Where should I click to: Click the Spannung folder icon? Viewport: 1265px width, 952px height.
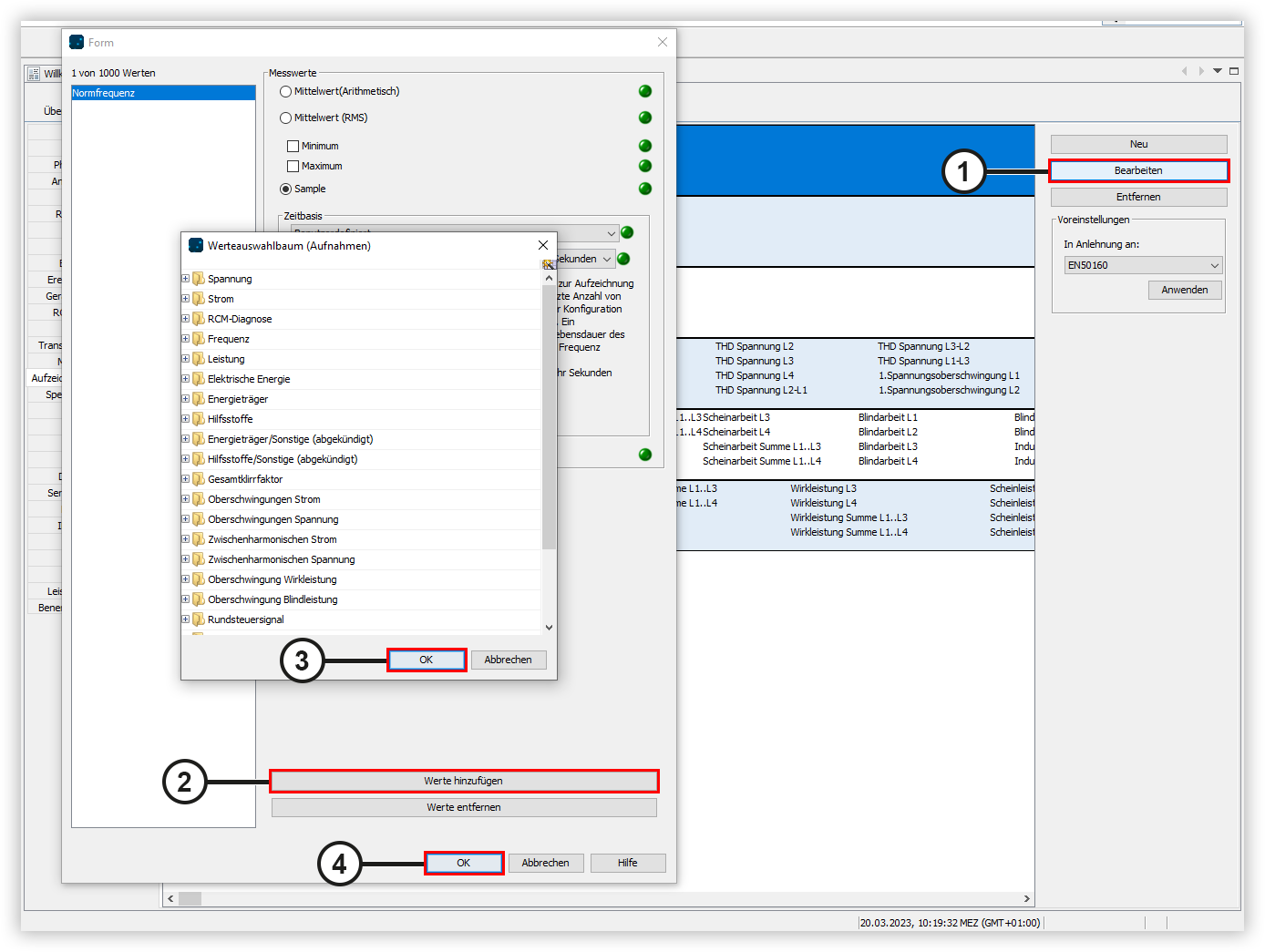[201, 279]
